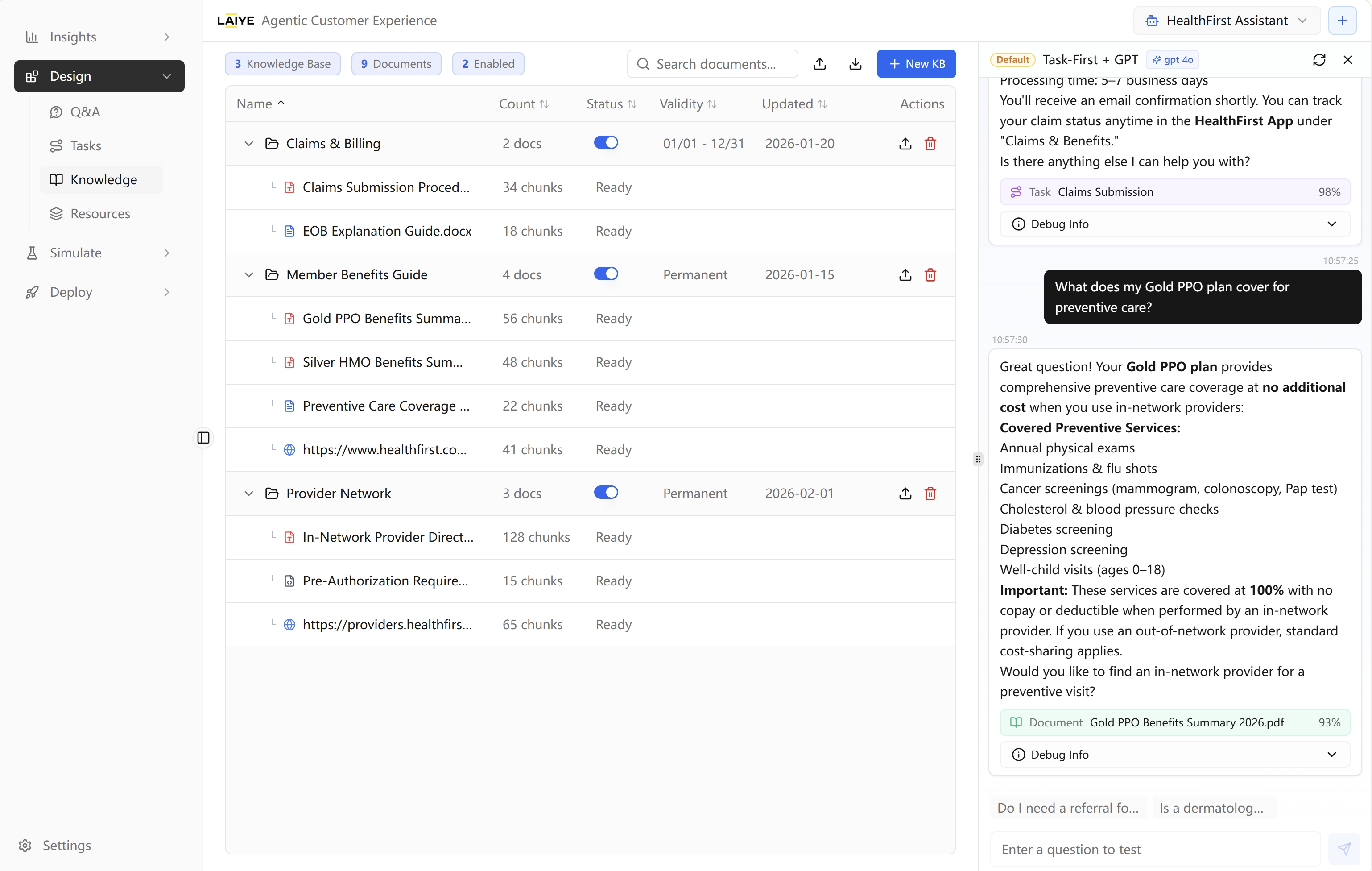The height and width of the screenshot is (871, 1372).
Task: Open the HealthFirst Assistant dropdown
Action: [x=1227, y=21]
